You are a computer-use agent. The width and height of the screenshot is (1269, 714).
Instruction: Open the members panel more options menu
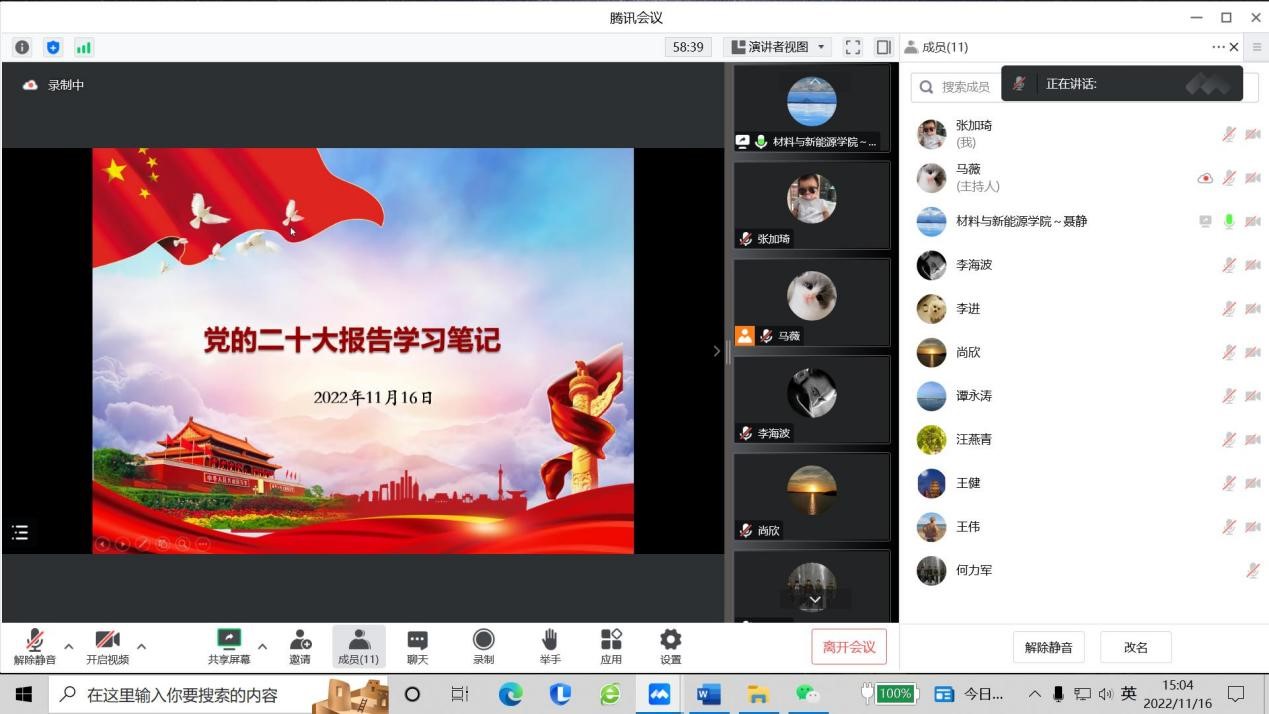1217,47
